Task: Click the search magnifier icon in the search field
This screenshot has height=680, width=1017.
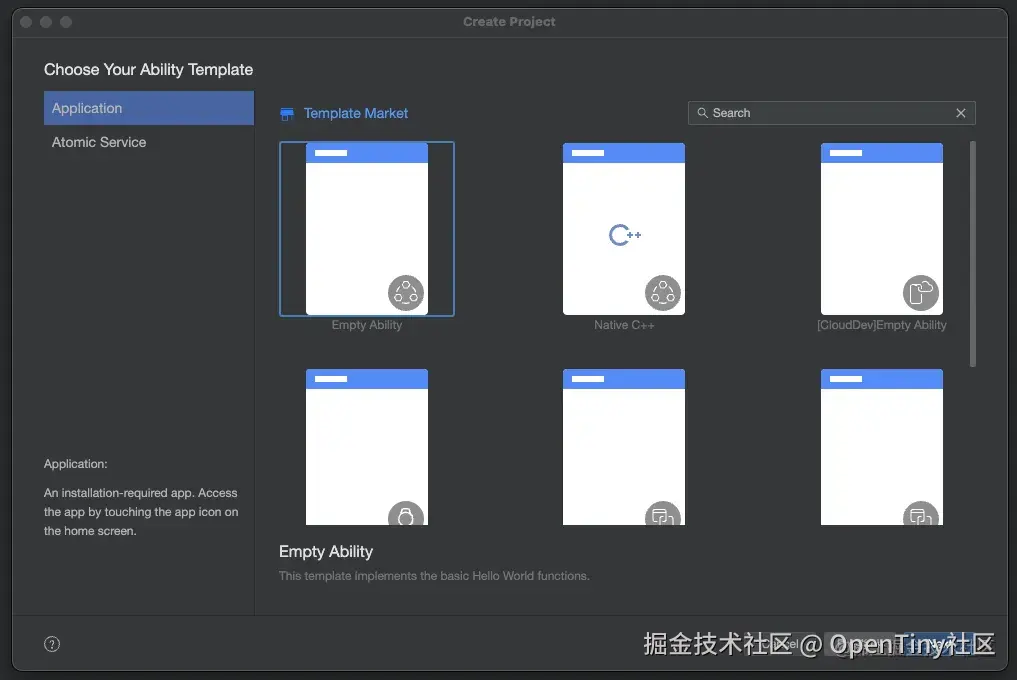Action: coord(703,113)
